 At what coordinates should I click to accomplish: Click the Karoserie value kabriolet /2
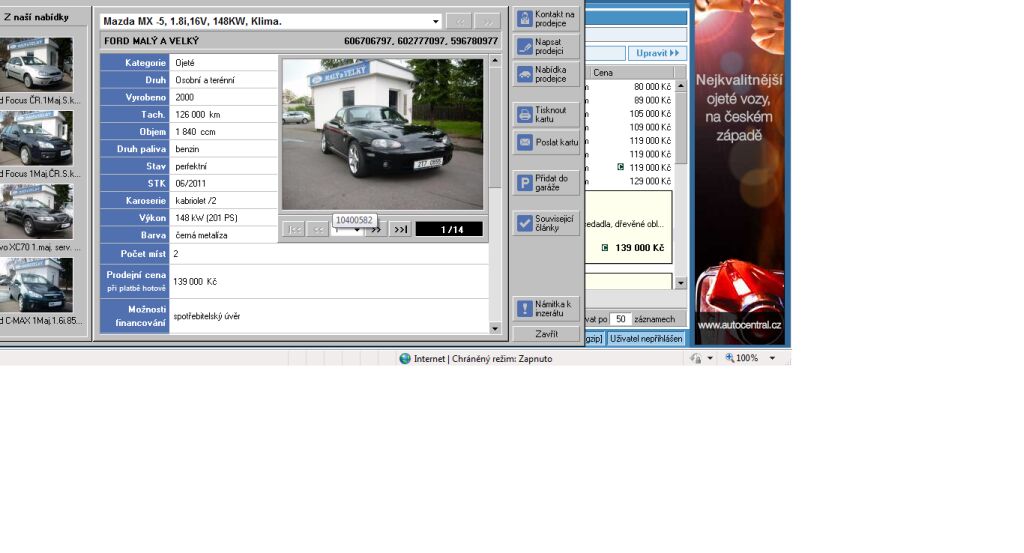pos(196,200)
